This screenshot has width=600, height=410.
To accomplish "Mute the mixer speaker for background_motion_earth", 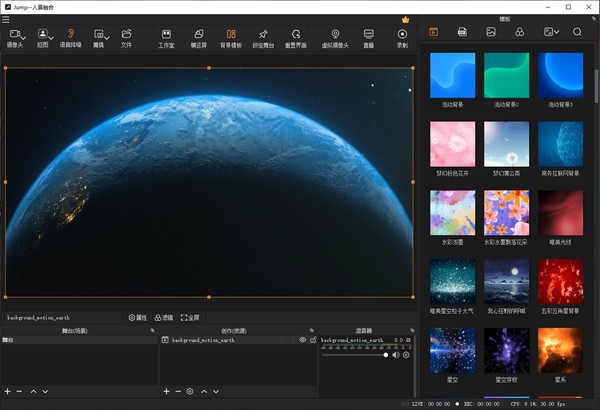I will tap(396, 355).
